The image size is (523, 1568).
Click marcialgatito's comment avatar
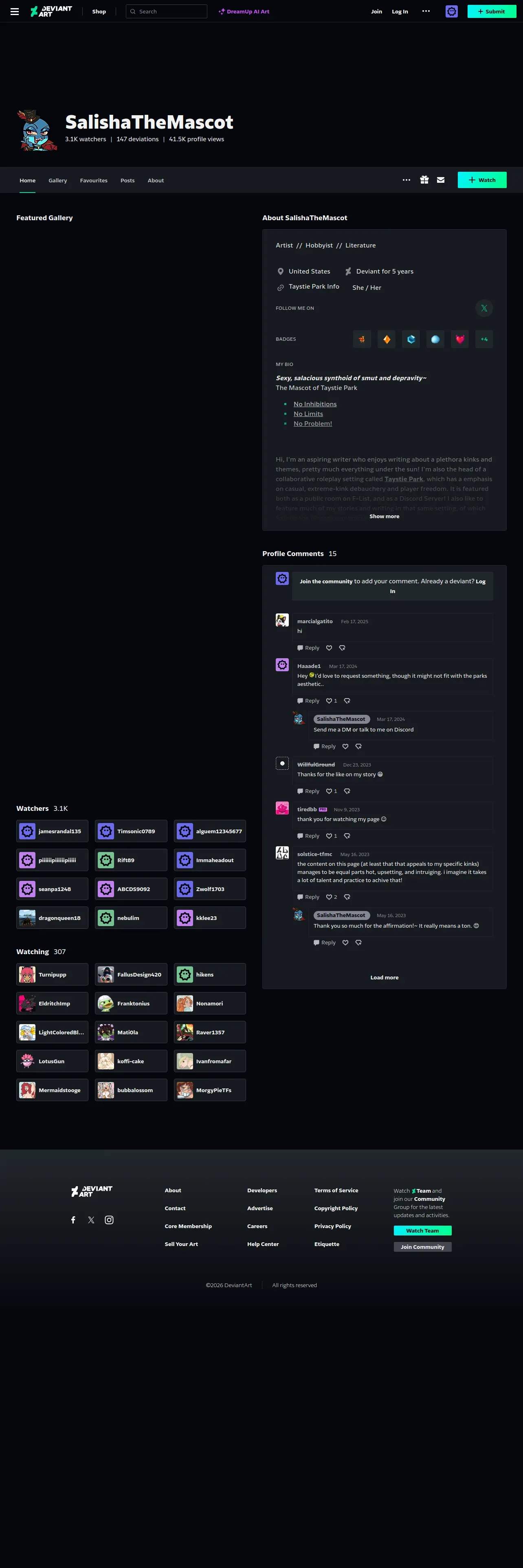click(x=282, y=620)
